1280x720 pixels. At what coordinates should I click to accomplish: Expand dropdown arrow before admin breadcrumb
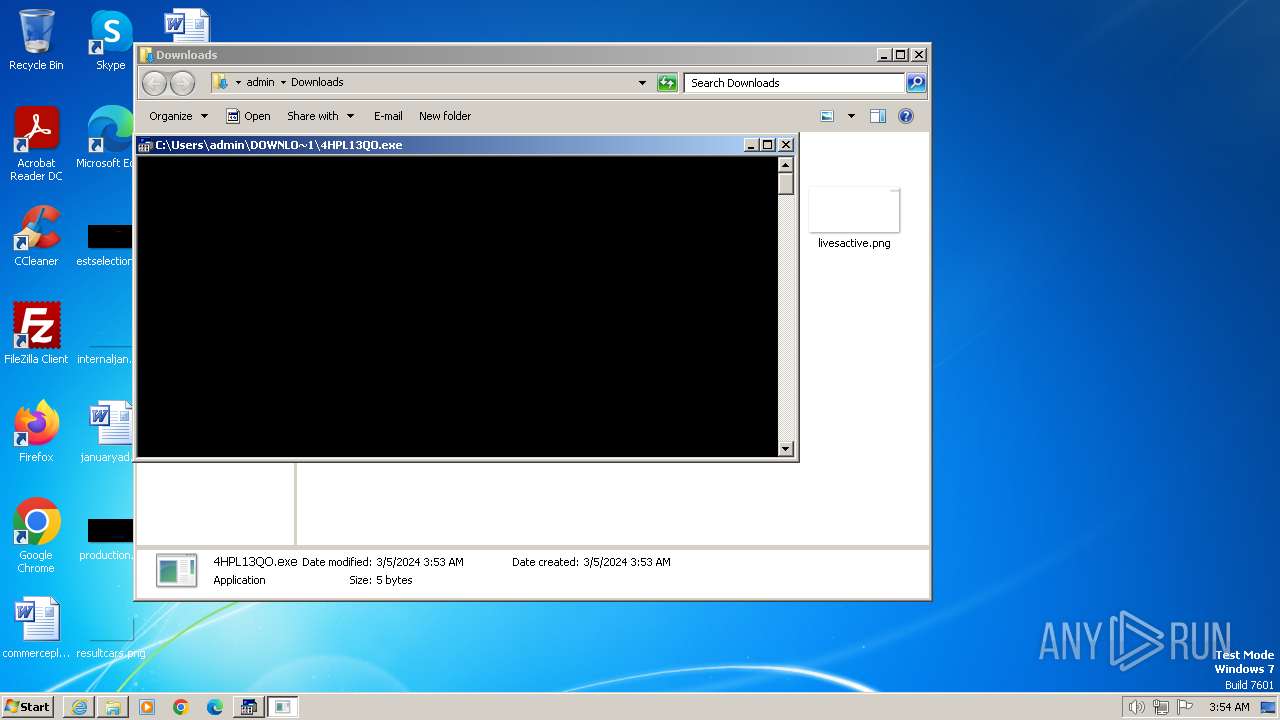pos(238,83)
